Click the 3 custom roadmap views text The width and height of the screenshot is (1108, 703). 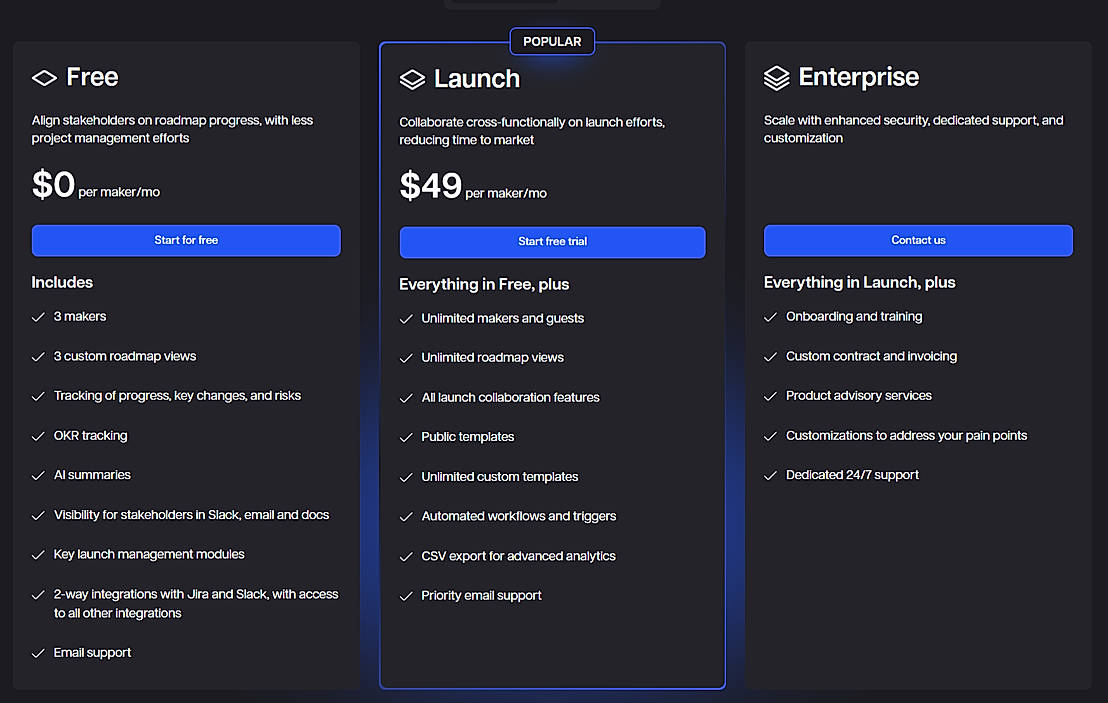[x=125, y=356]
